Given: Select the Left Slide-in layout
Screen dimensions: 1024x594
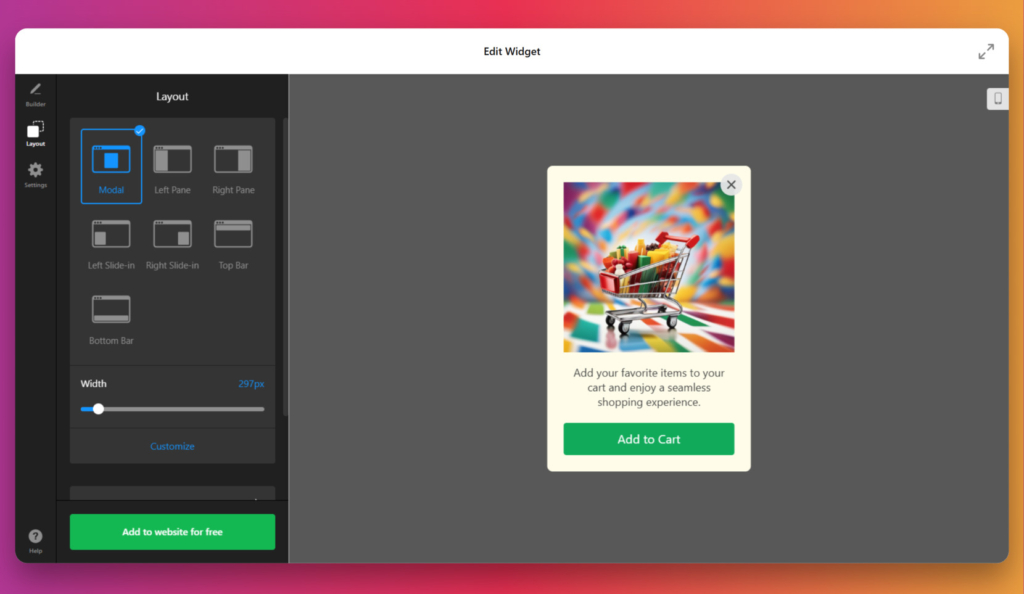Looking at the screenshot, I should tap(111, 244).
